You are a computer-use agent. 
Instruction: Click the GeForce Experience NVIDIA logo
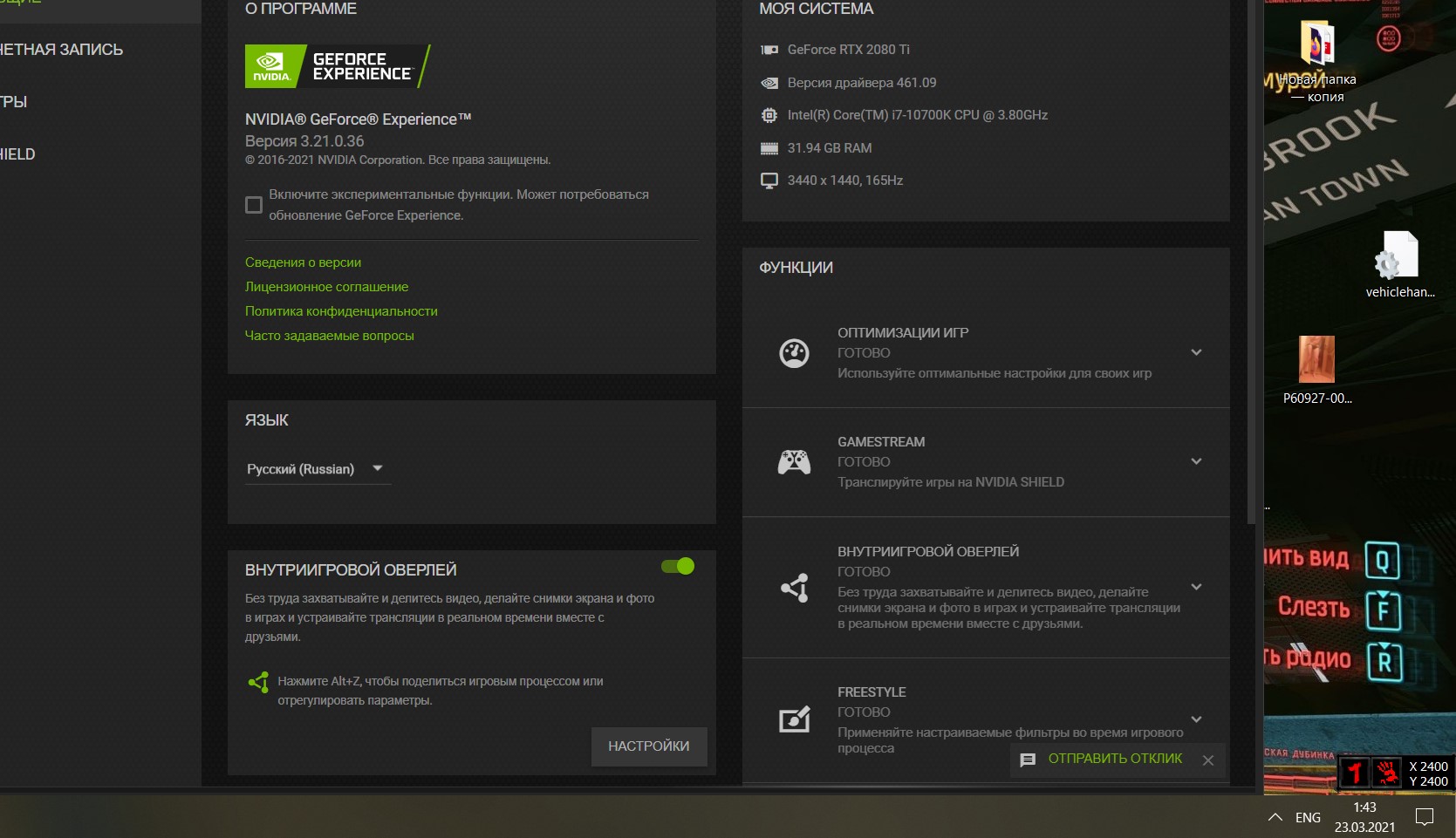337,66
